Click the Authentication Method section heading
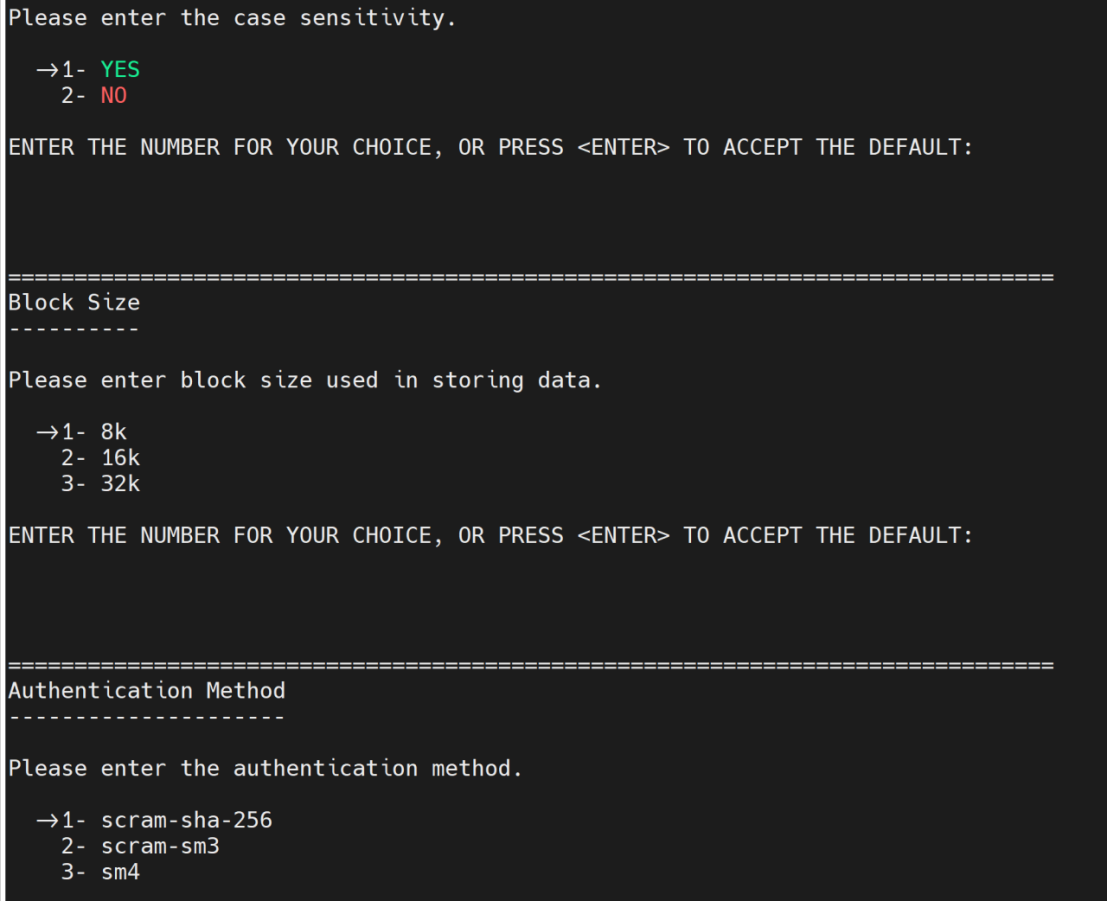 point(147,690)
